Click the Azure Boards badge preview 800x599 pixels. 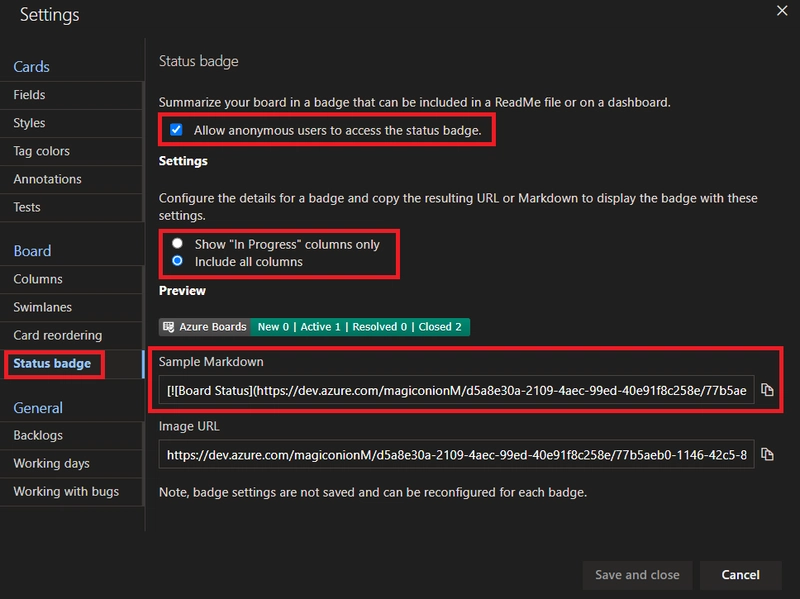pos(314,327)
